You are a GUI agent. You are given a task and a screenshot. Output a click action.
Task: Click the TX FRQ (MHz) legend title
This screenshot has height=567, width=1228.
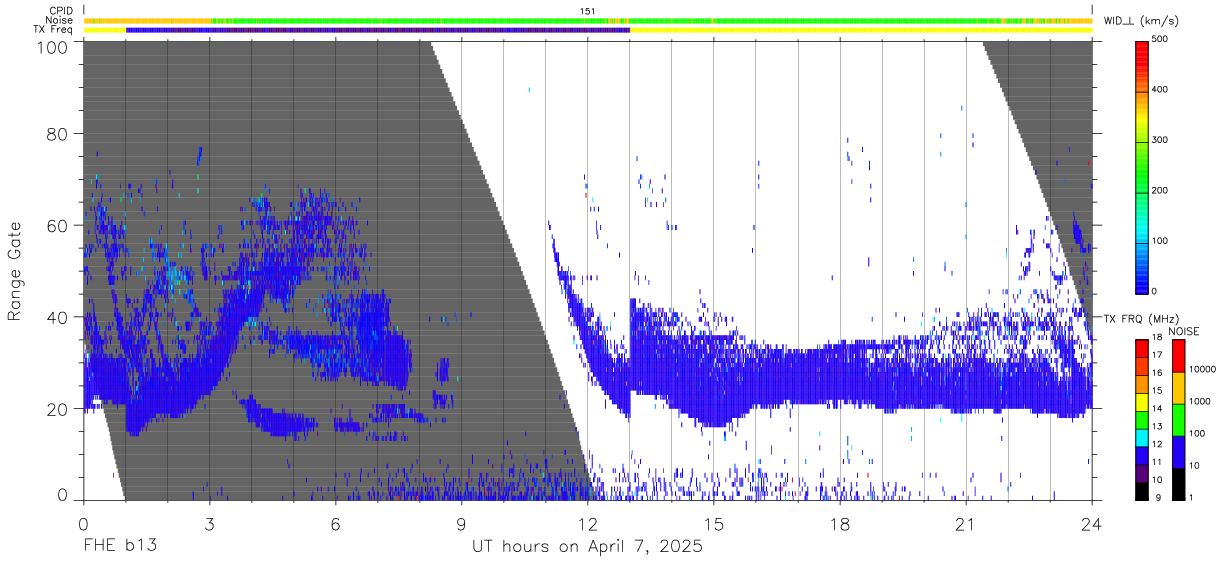1143,318
